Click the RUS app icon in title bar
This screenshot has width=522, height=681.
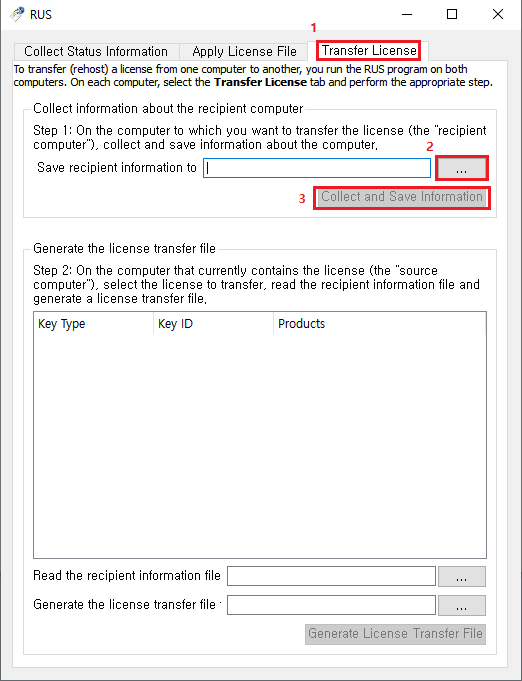click(17, 14)
